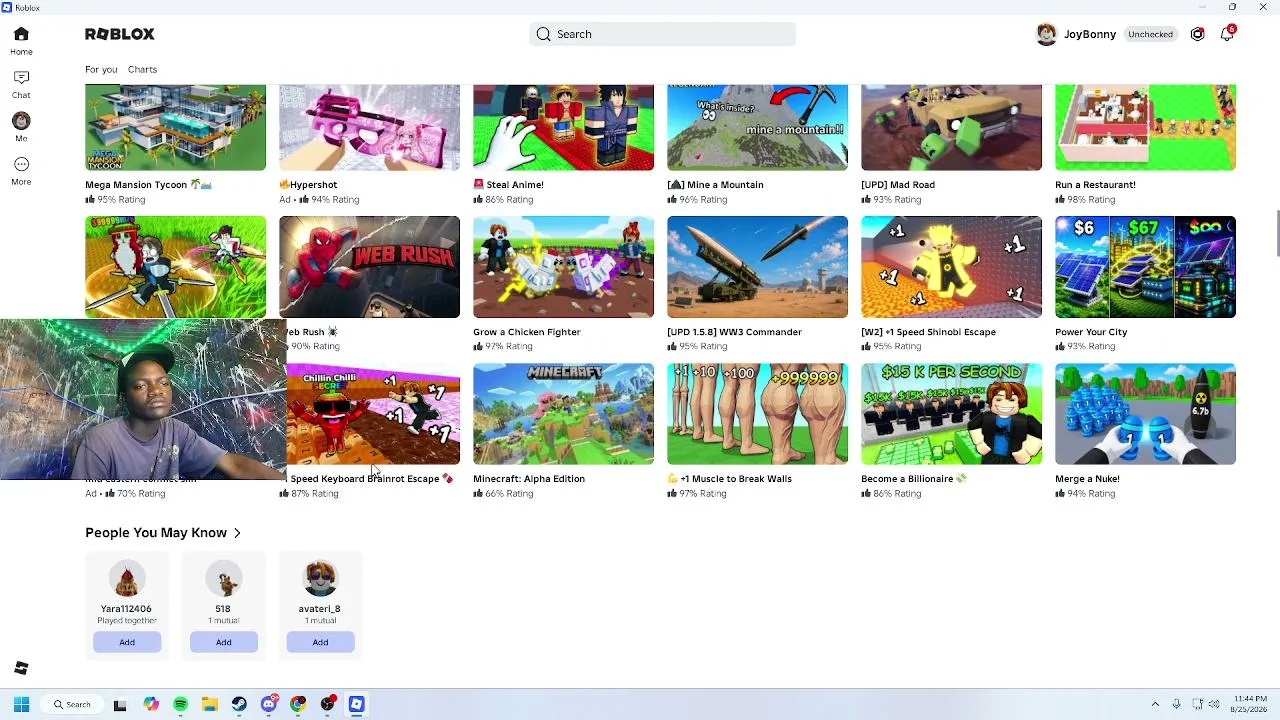Click the '[UPD] Mad Road' title text
The image size is (1280, 720).
[x=898, y=185]
